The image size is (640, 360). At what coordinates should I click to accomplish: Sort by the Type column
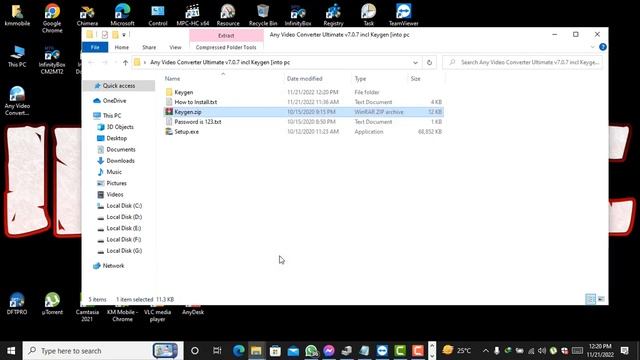360,78
